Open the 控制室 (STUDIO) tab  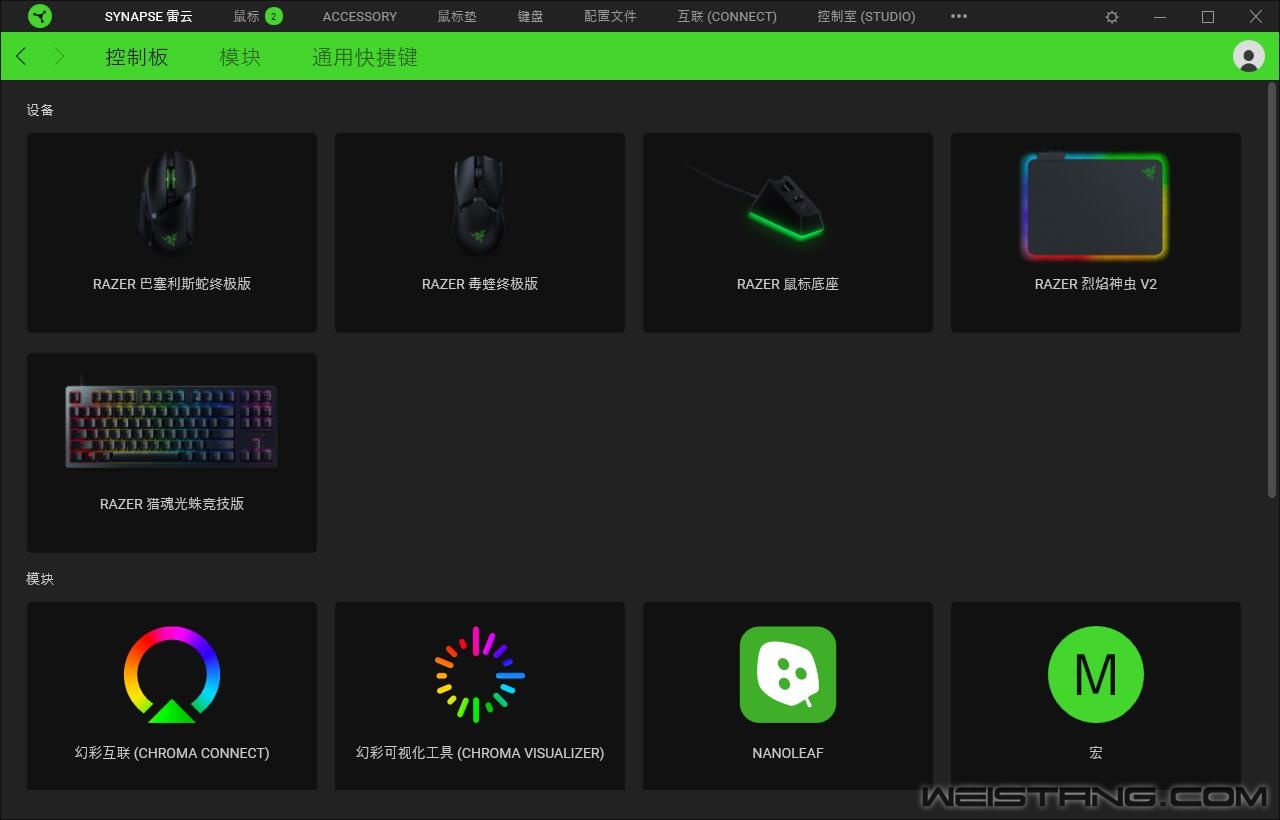pos(866,16)
